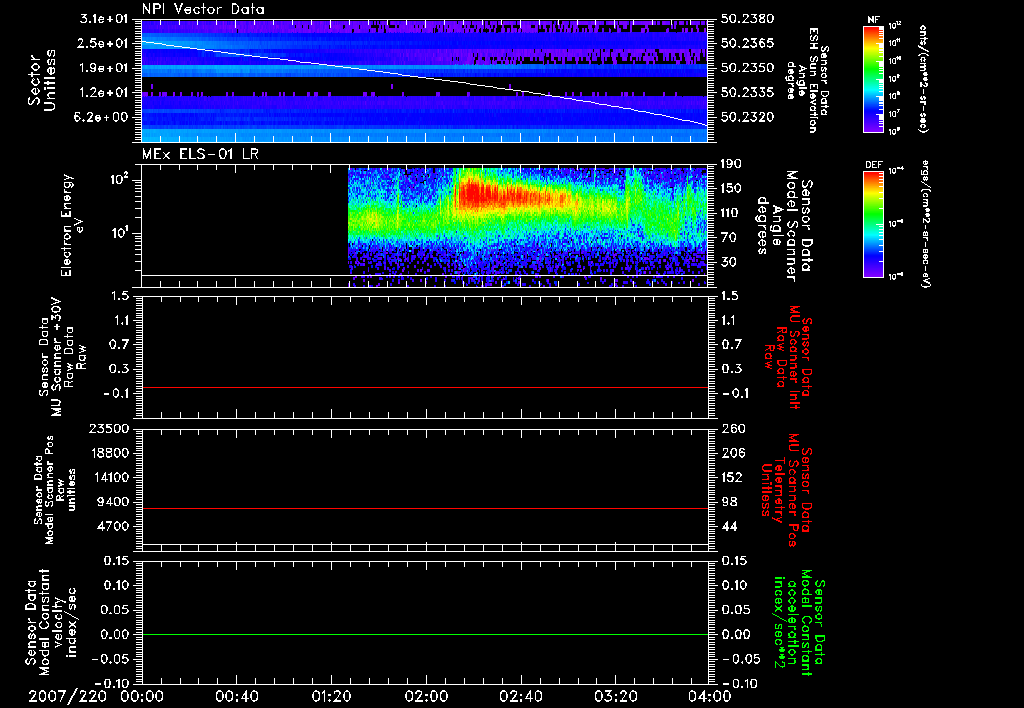This screenshot has width=1024, height=708.
Task: Click the 03:20 time tick label
Action: [x=615, y=696]
